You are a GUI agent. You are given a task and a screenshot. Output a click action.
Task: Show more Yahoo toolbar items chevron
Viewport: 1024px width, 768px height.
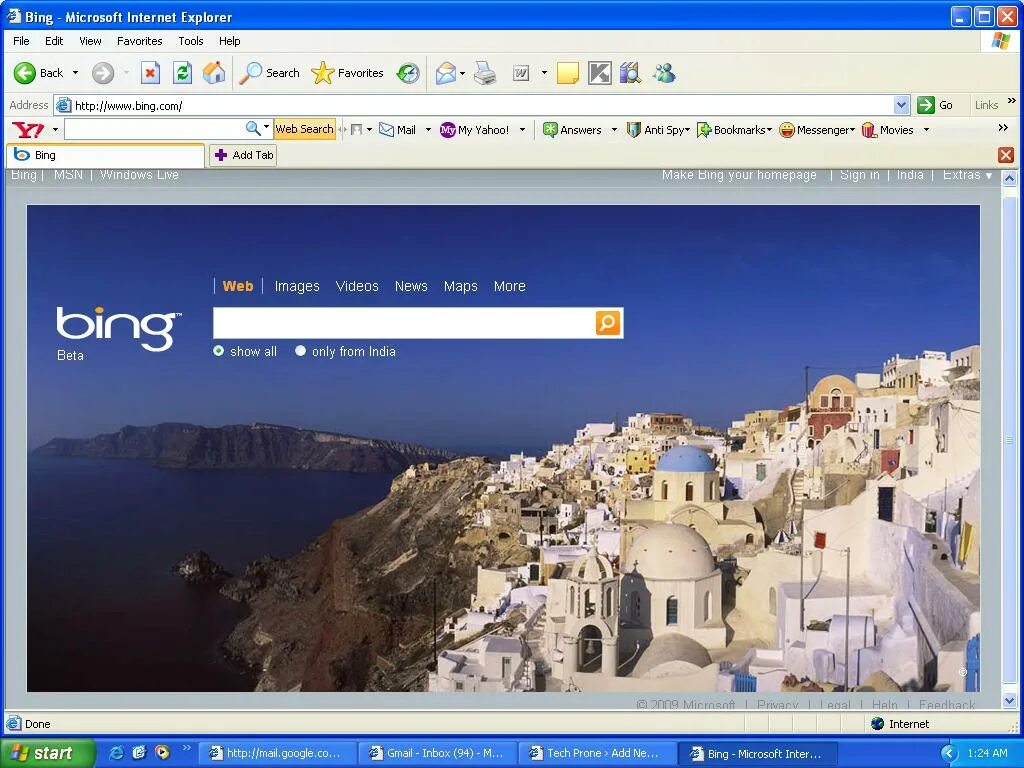click(1003, 128)
